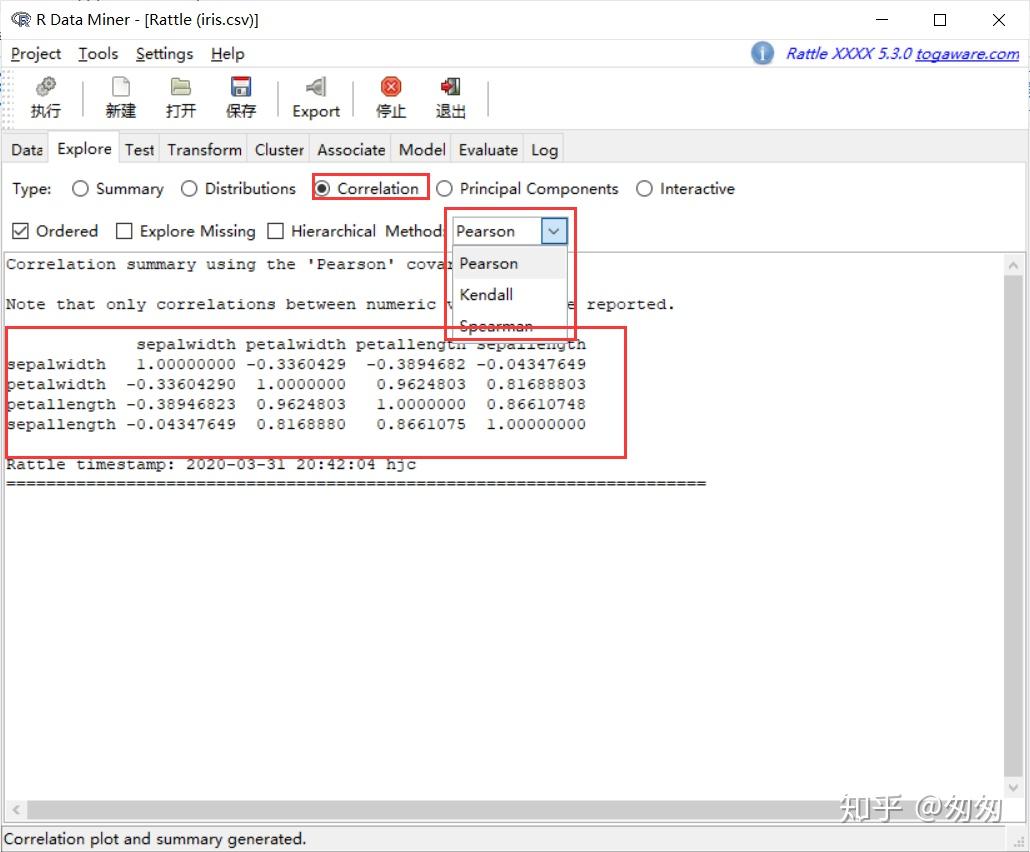This screenshot has height=852, width=1030.
Task: Select the Summary radio button
Action: pyautogui.click(x=80, y=189)
